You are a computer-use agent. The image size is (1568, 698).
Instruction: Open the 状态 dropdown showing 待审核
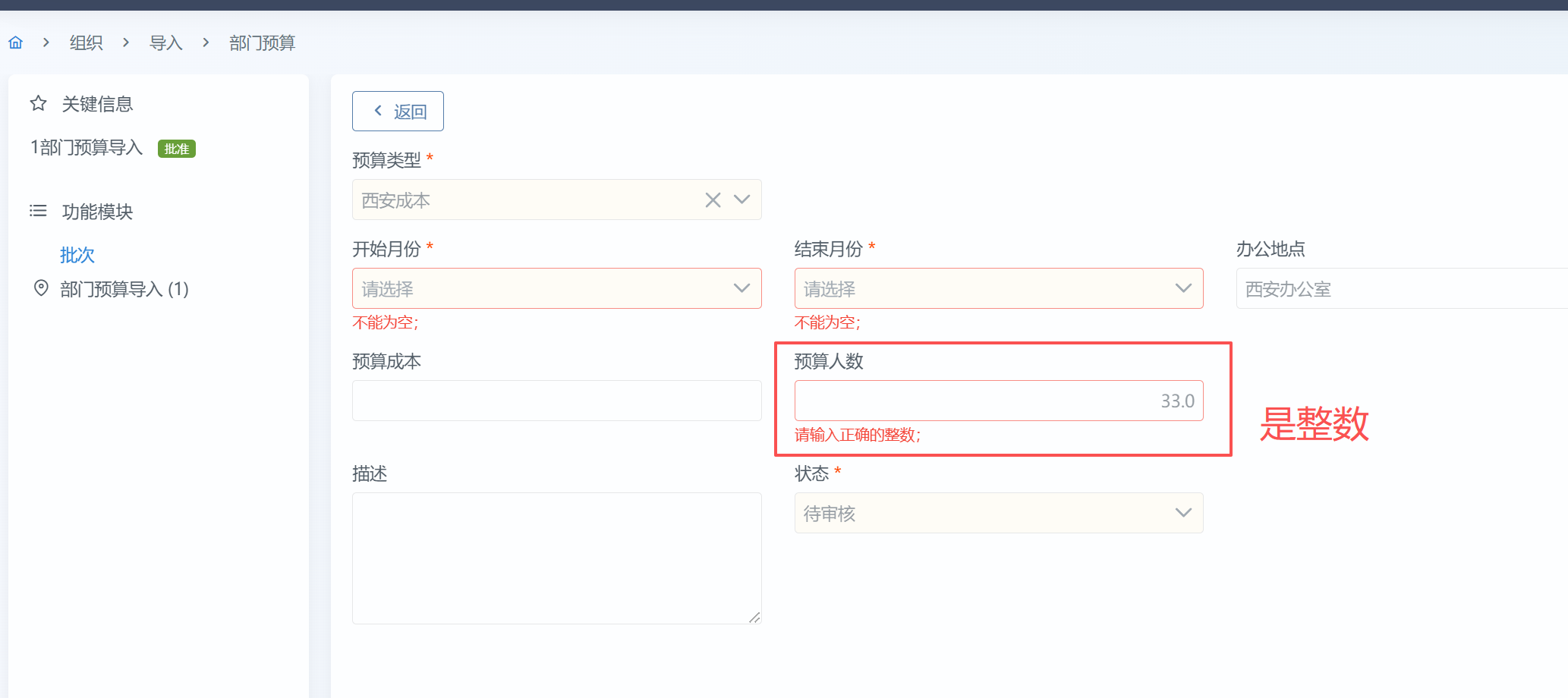pyautogui.click(x=998, y=514)
